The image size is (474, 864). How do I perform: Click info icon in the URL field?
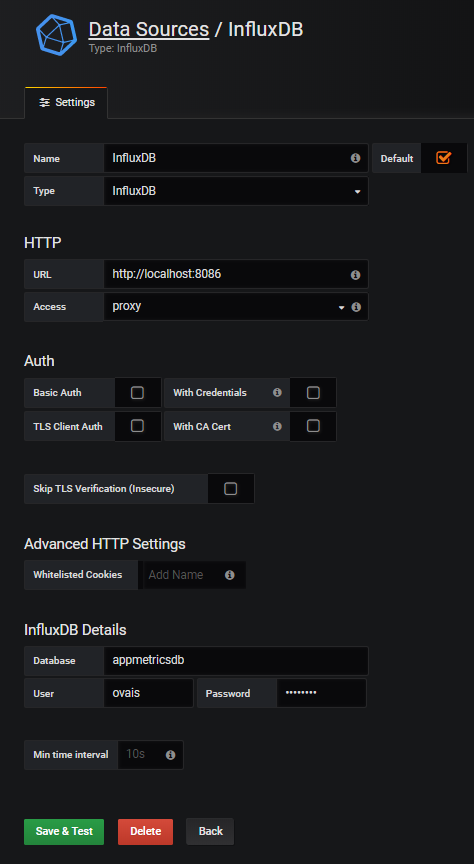pos(356,274)
